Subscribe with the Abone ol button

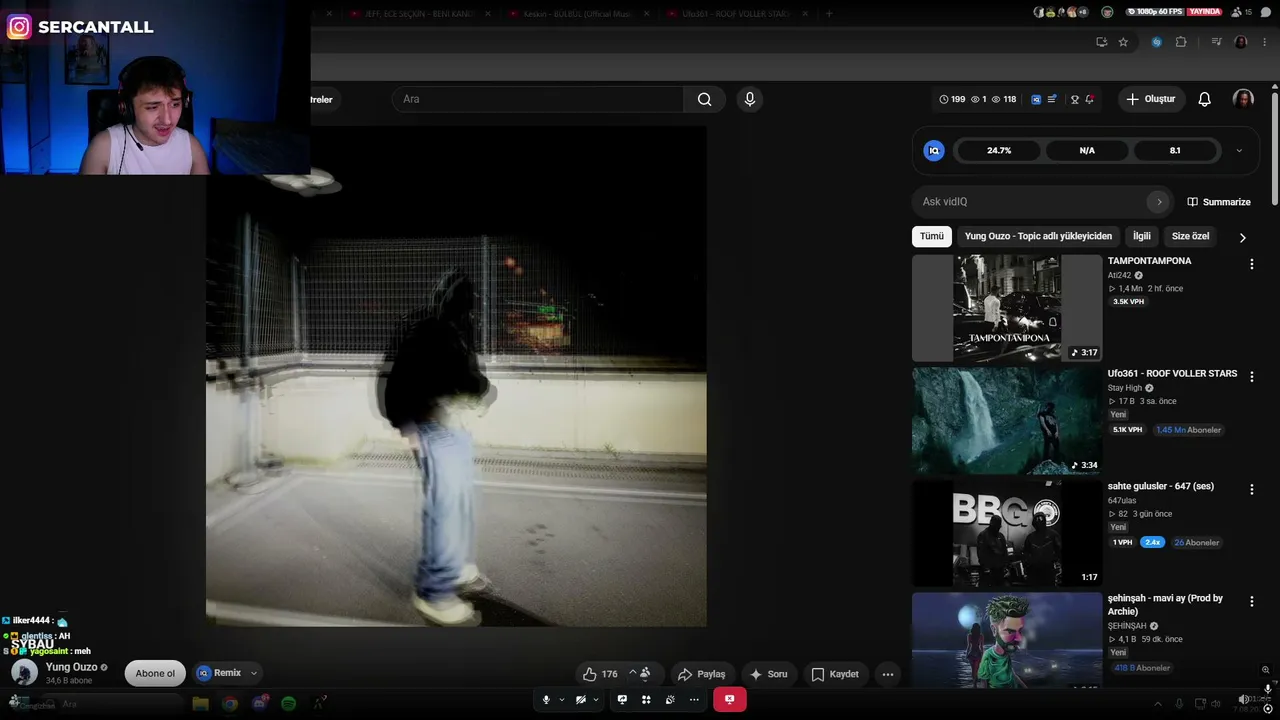click(155, 673)
